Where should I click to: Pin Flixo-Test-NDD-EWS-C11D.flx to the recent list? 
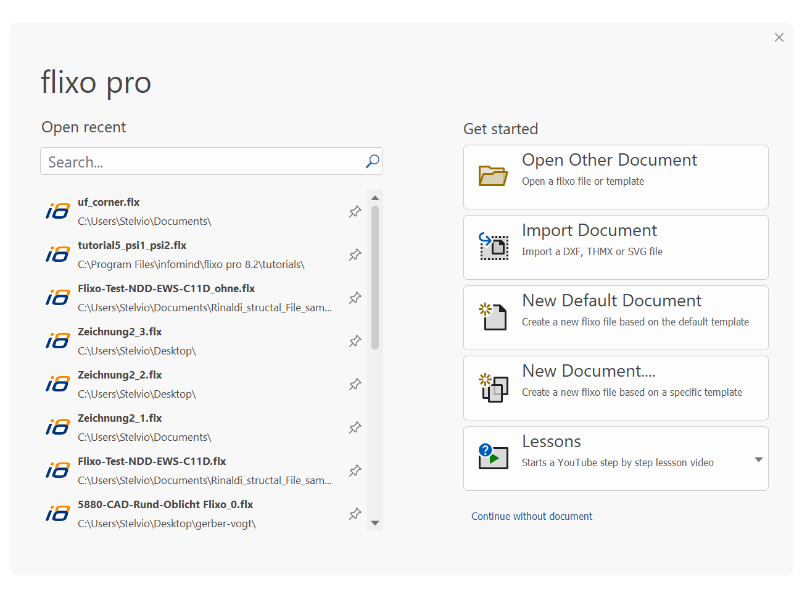click(355, 470)
